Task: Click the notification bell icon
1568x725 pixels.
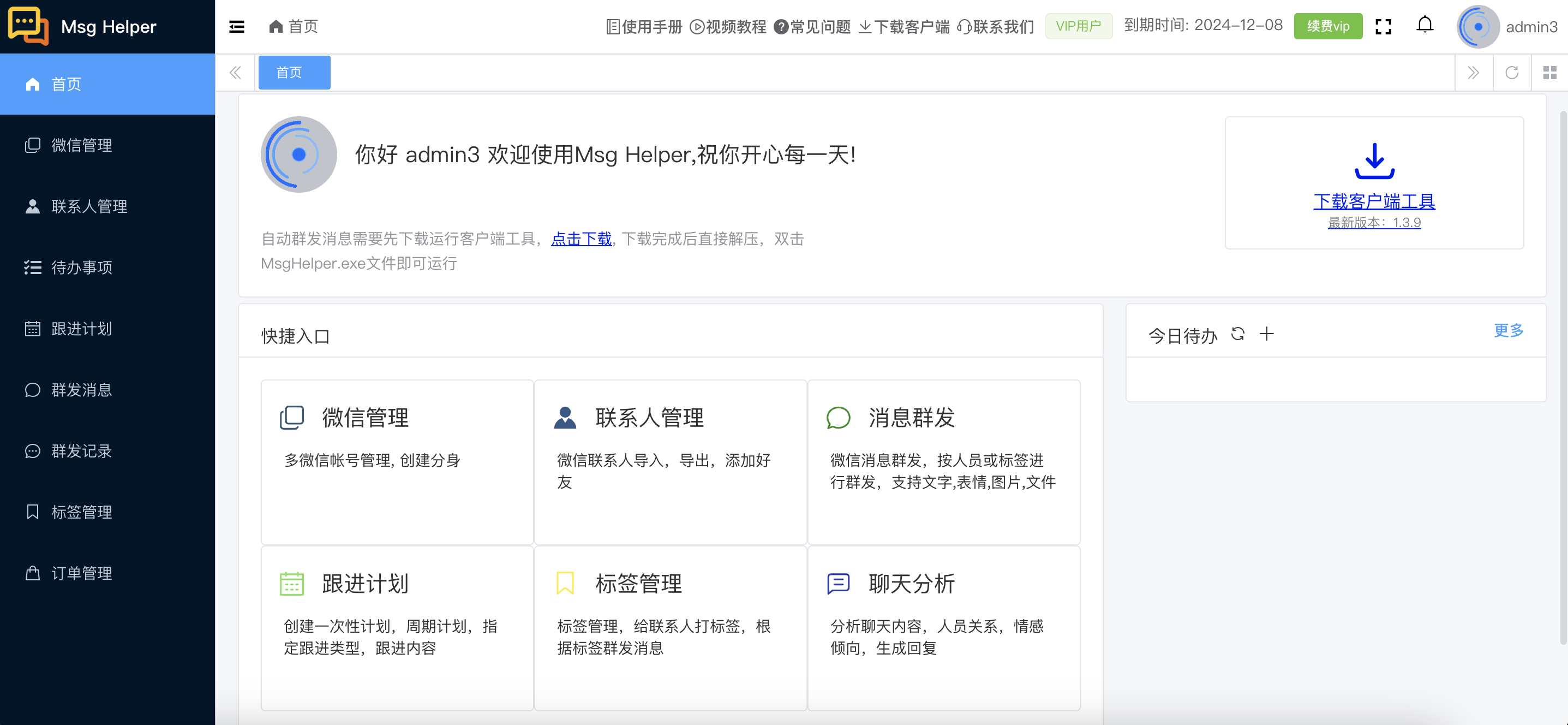Action: pyautogui.click(x=1425, y=25)
